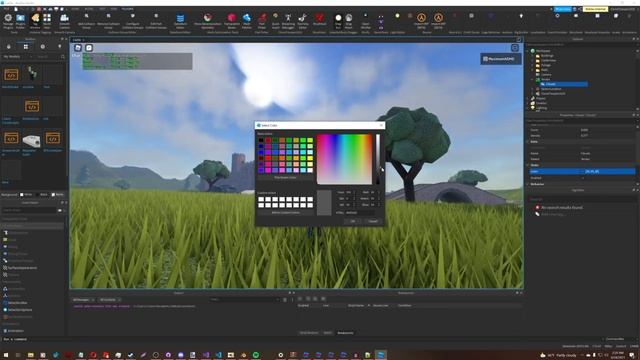Select the None background option

[x=58, y=195]
